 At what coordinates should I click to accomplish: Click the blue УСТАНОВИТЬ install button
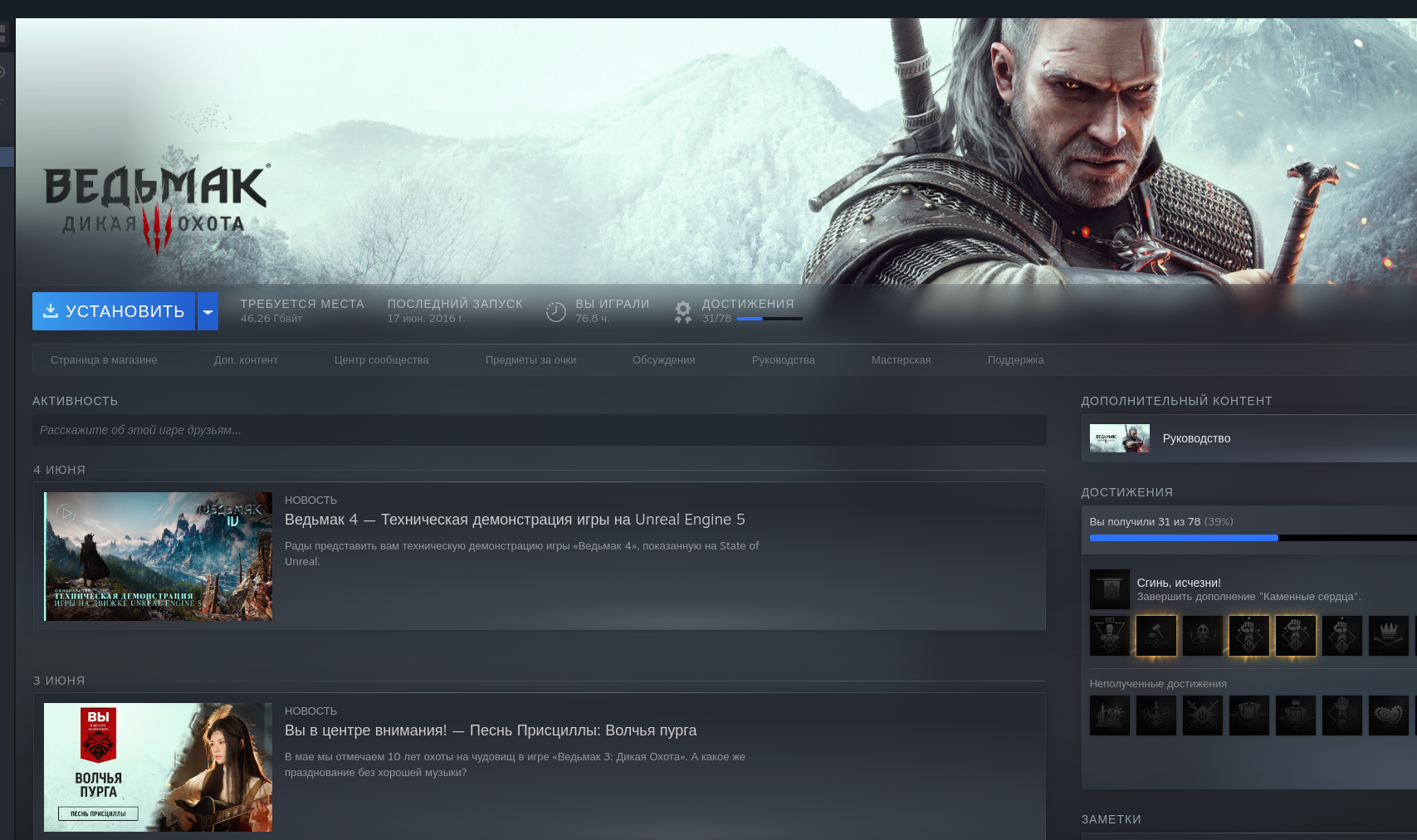[x=114, y=311]
